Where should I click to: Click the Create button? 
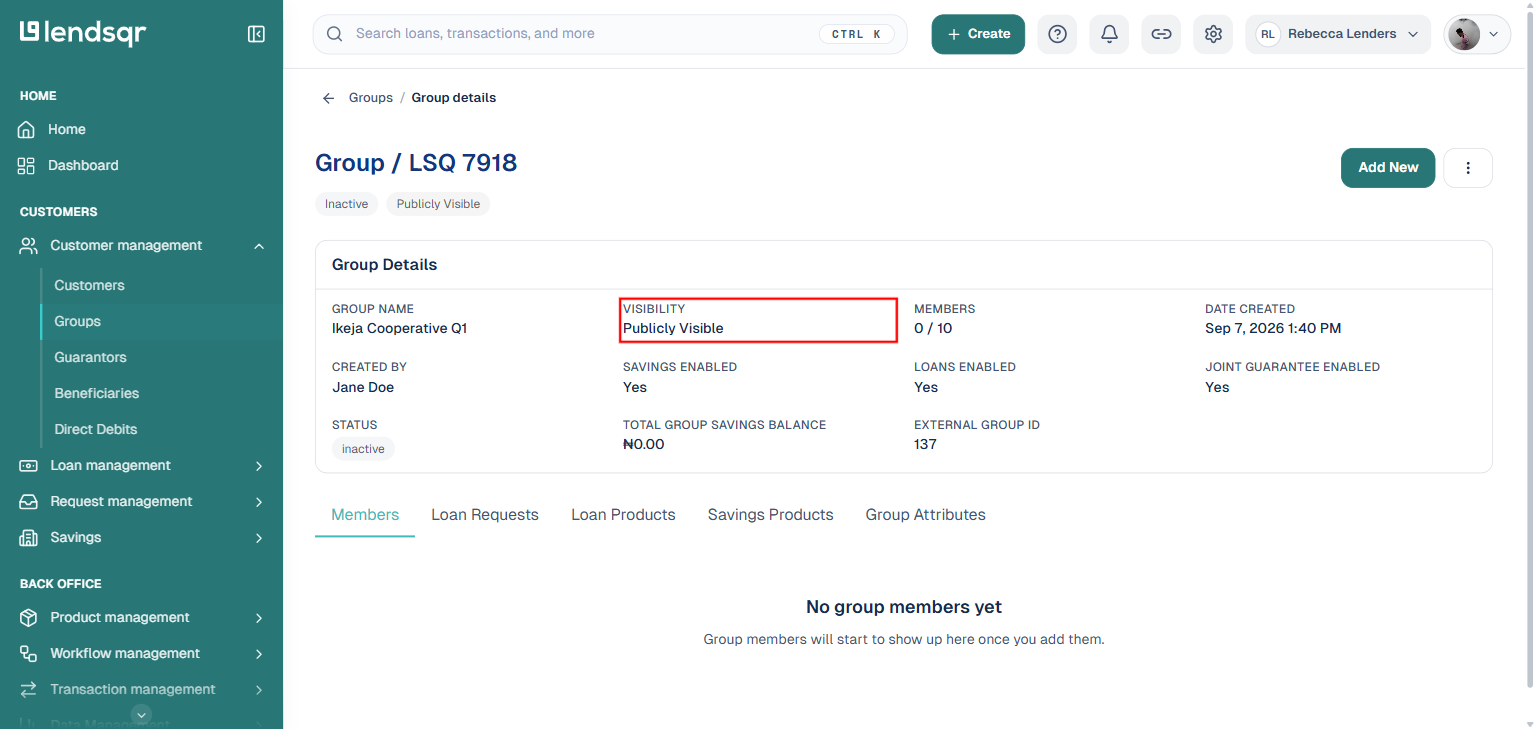tap(978, 34)
